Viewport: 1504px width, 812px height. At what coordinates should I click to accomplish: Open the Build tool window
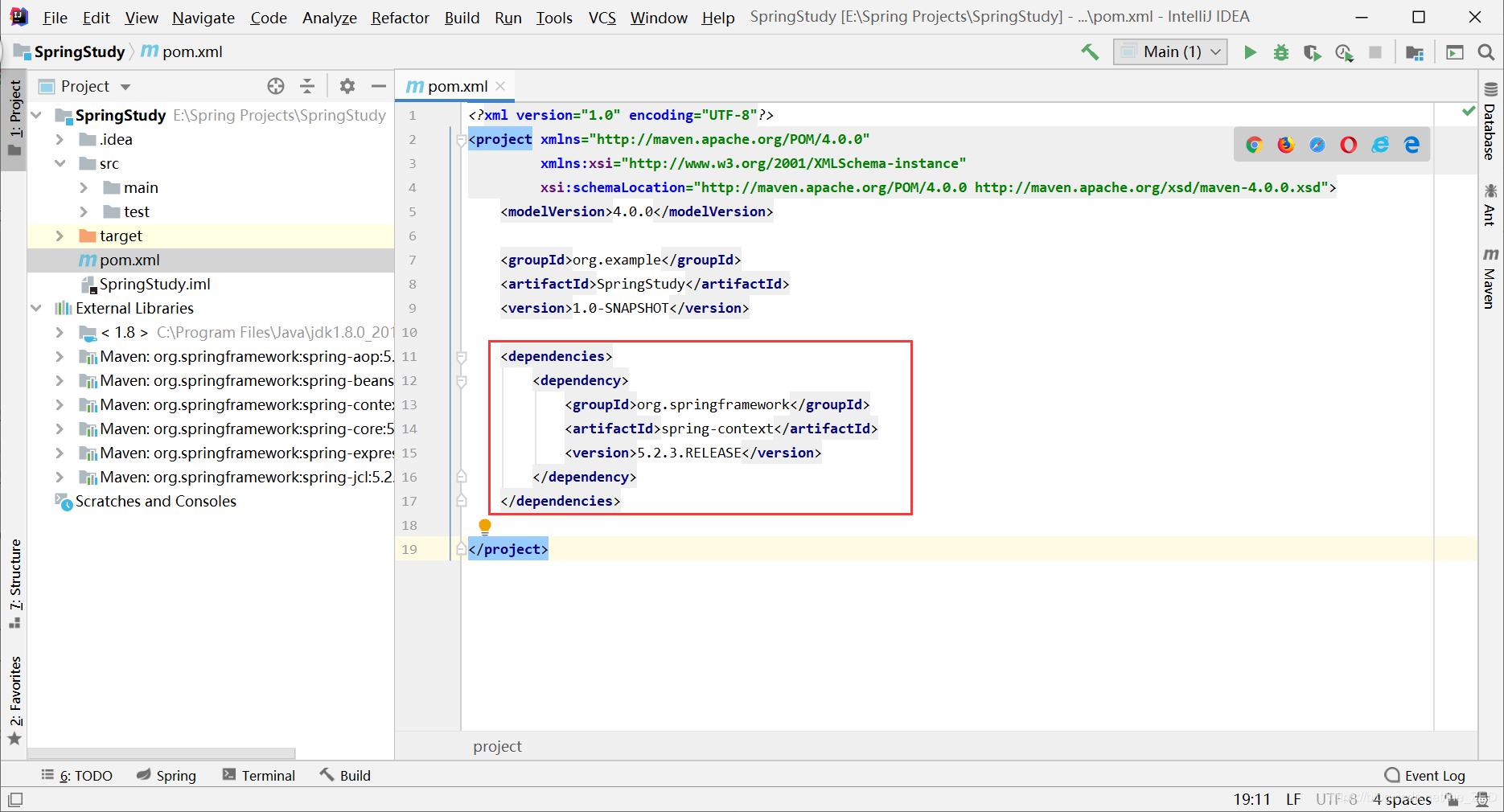point(345,776)
